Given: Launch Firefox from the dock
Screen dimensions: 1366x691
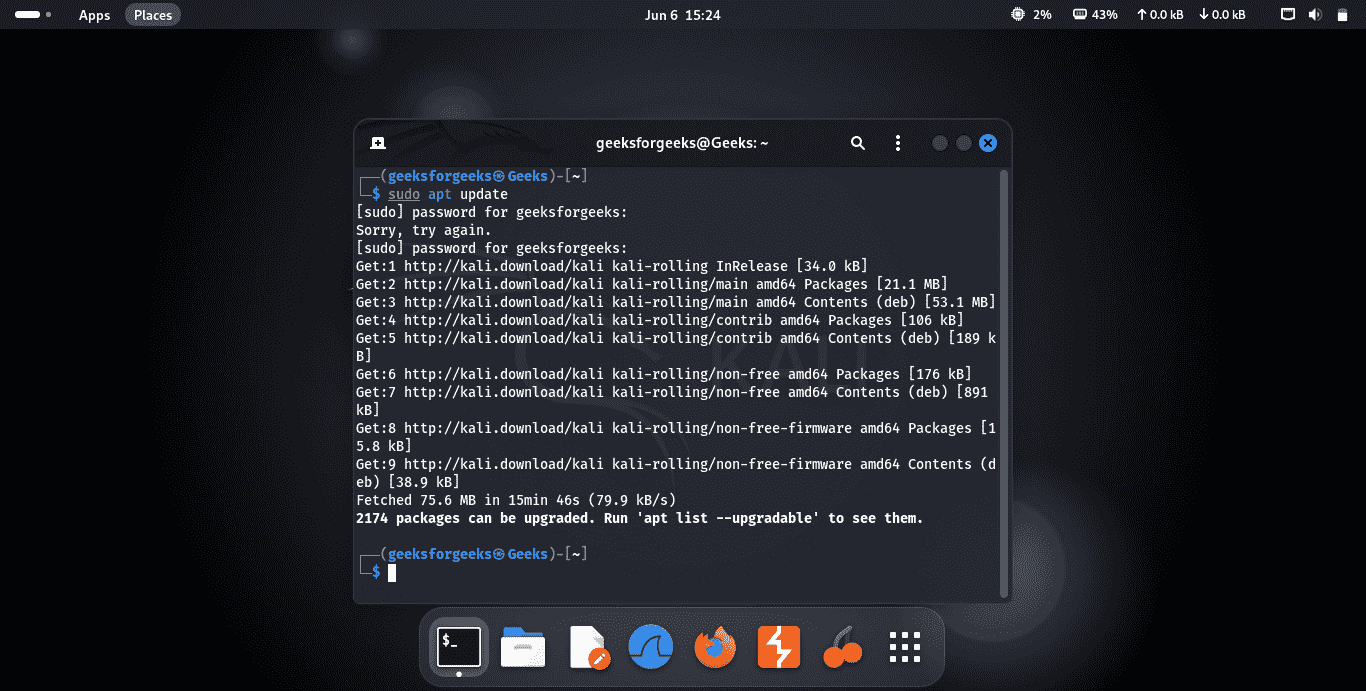Looking at the screenshot, I should 714,648.
